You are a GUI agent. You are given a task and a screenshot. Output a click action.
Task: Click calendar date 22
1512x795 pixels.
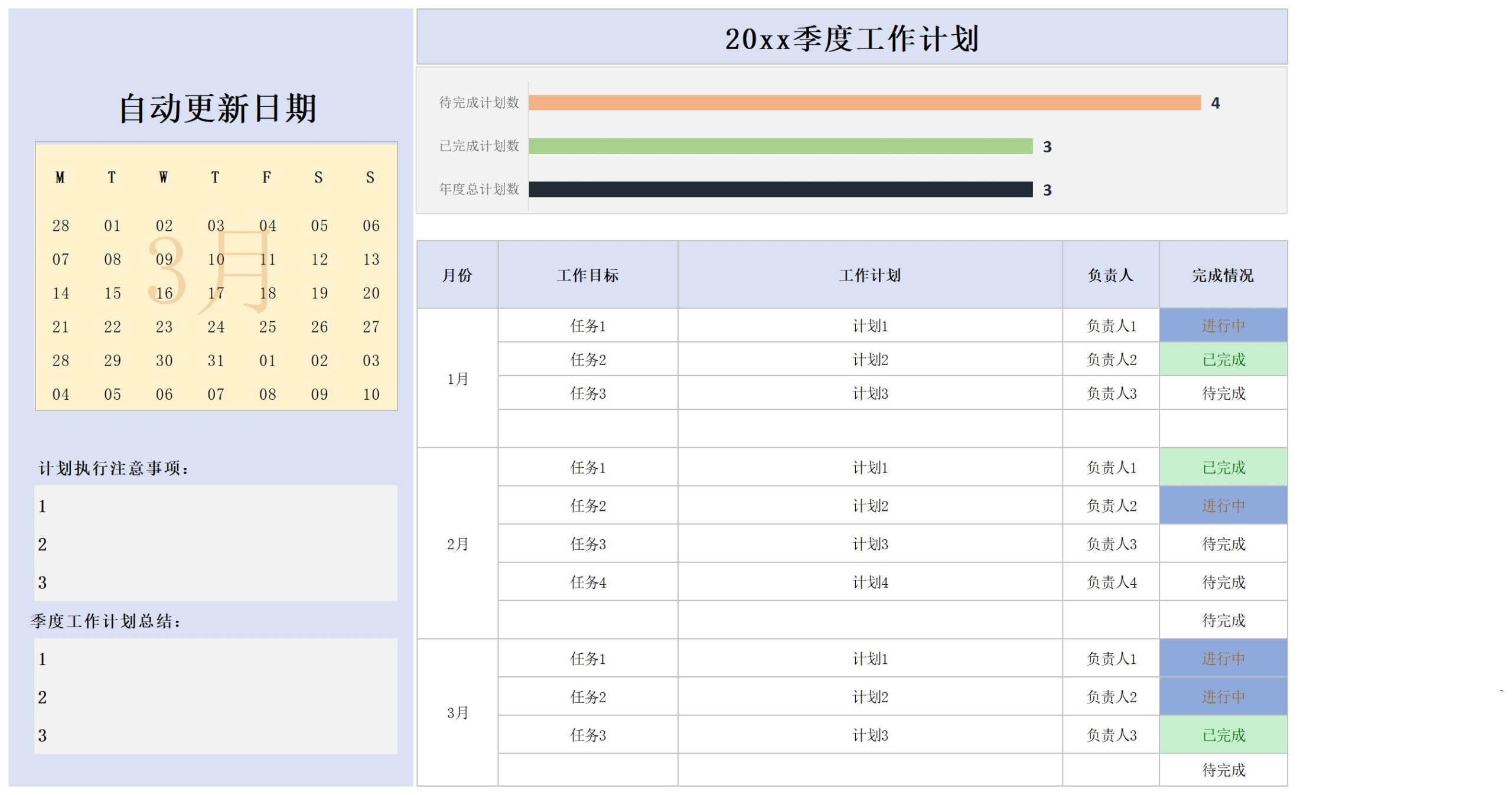coord(112,327)
